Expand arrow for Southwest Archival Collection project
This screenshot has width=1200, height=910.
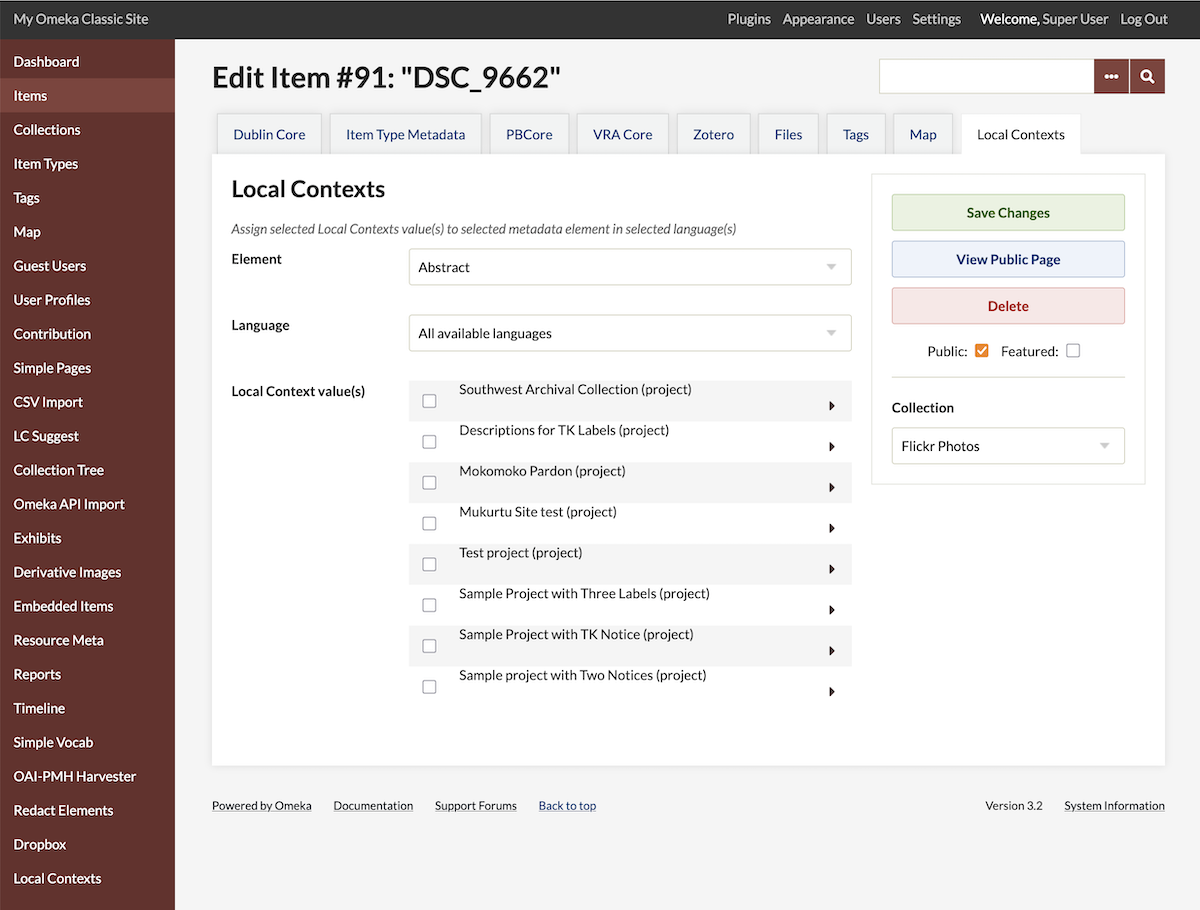(x=832, y=406)
